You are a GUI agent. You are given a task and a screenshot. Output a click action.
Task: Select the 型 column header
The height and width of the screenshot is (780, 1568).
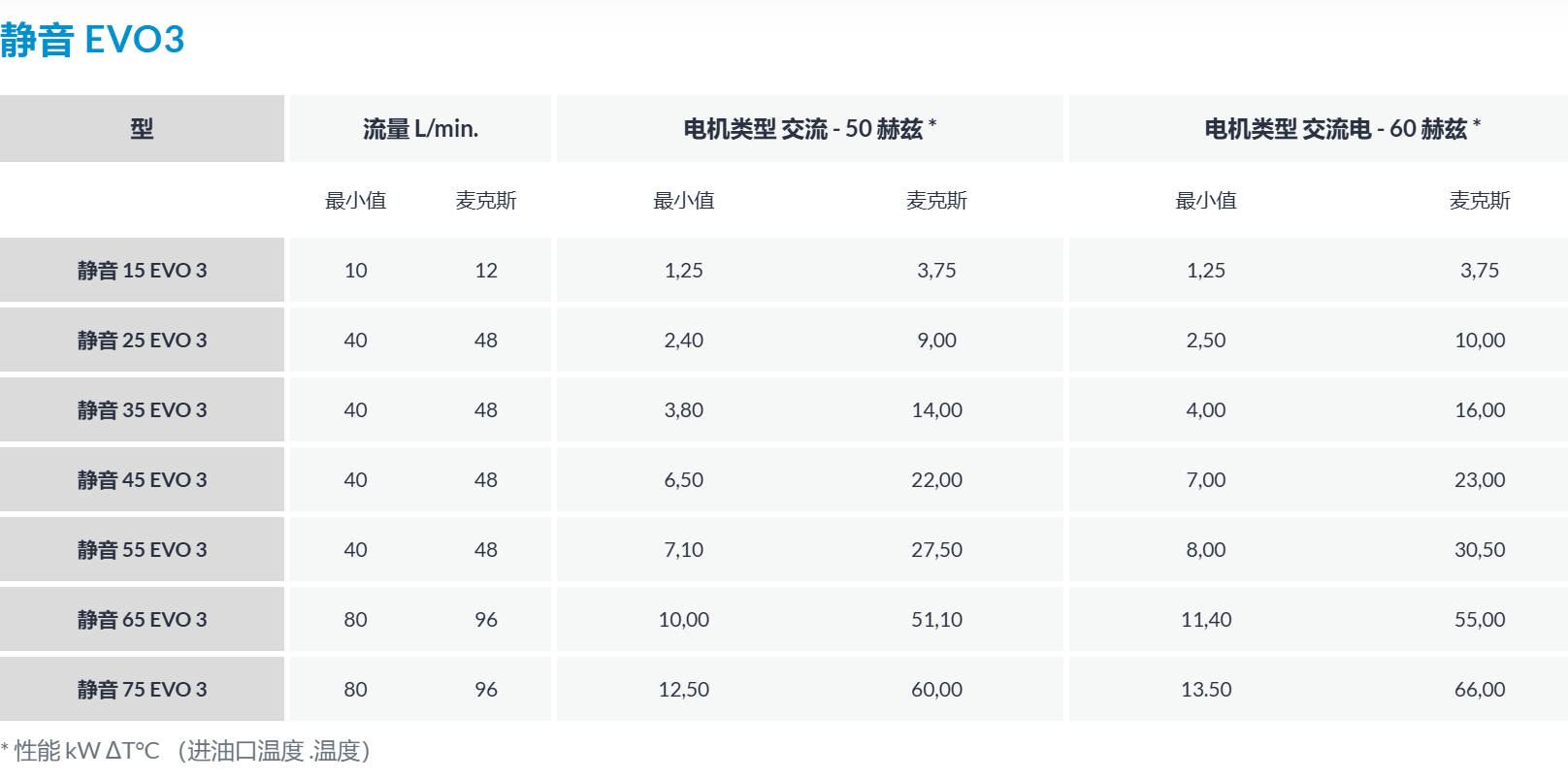click(142, 128)
